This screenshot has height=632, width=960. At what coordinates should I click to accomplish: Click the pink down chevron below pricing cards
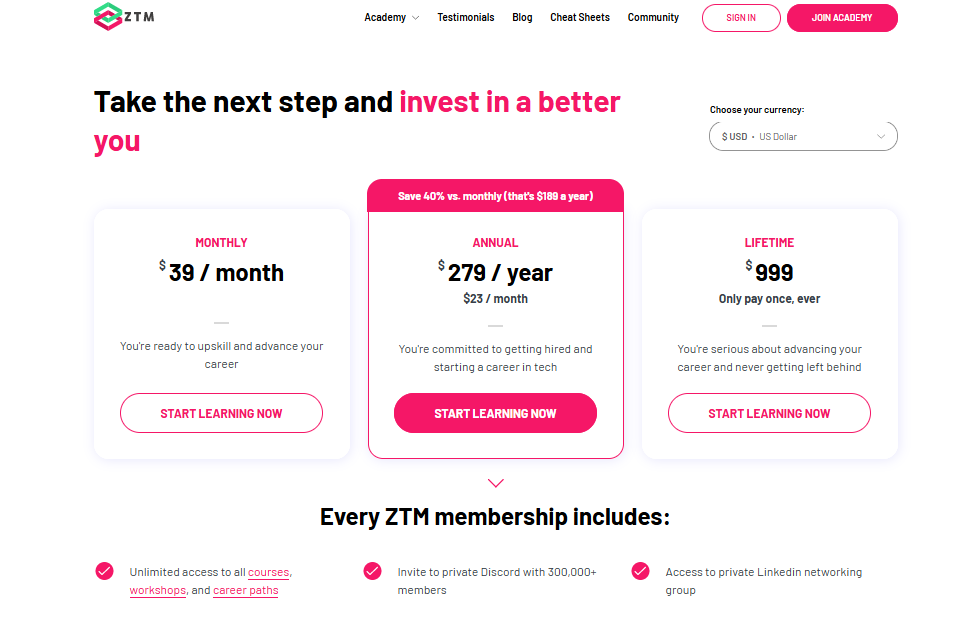(x=495, y=483)
